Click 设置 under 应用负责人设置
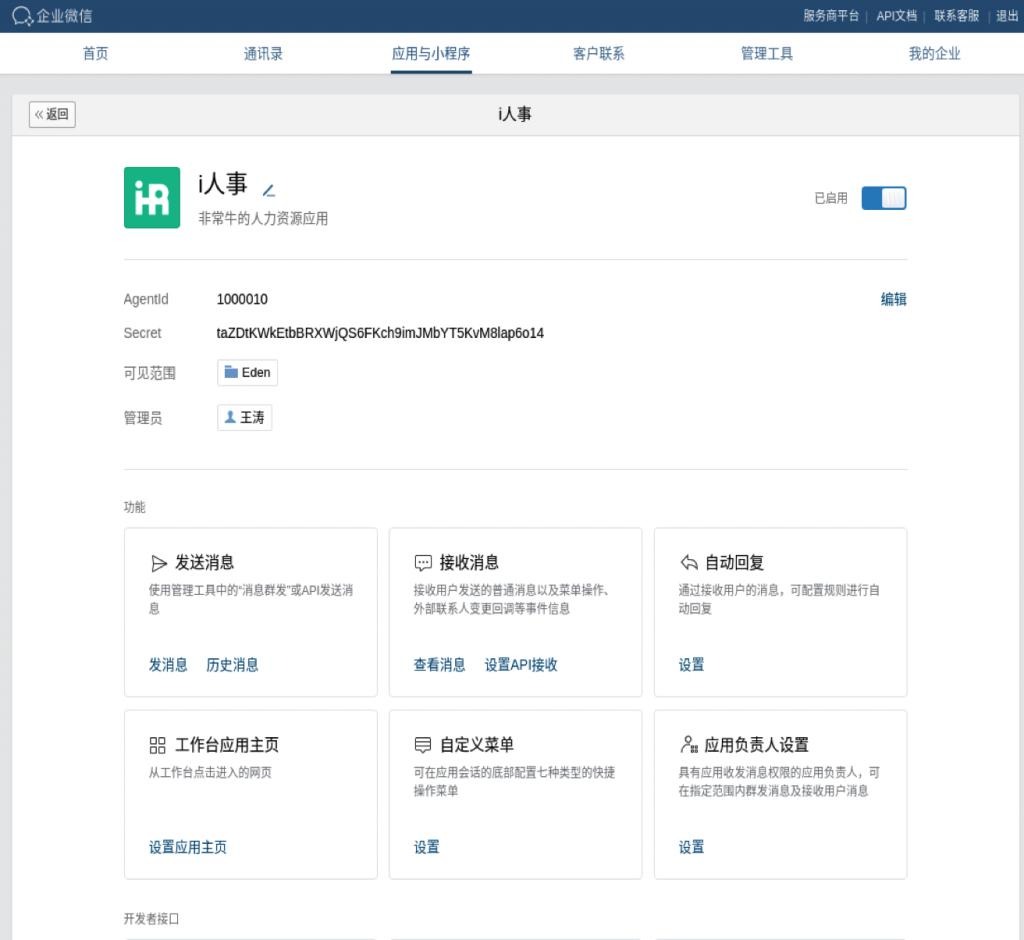The height and width of the screenshot is (940, 1024). coord(692,847)
